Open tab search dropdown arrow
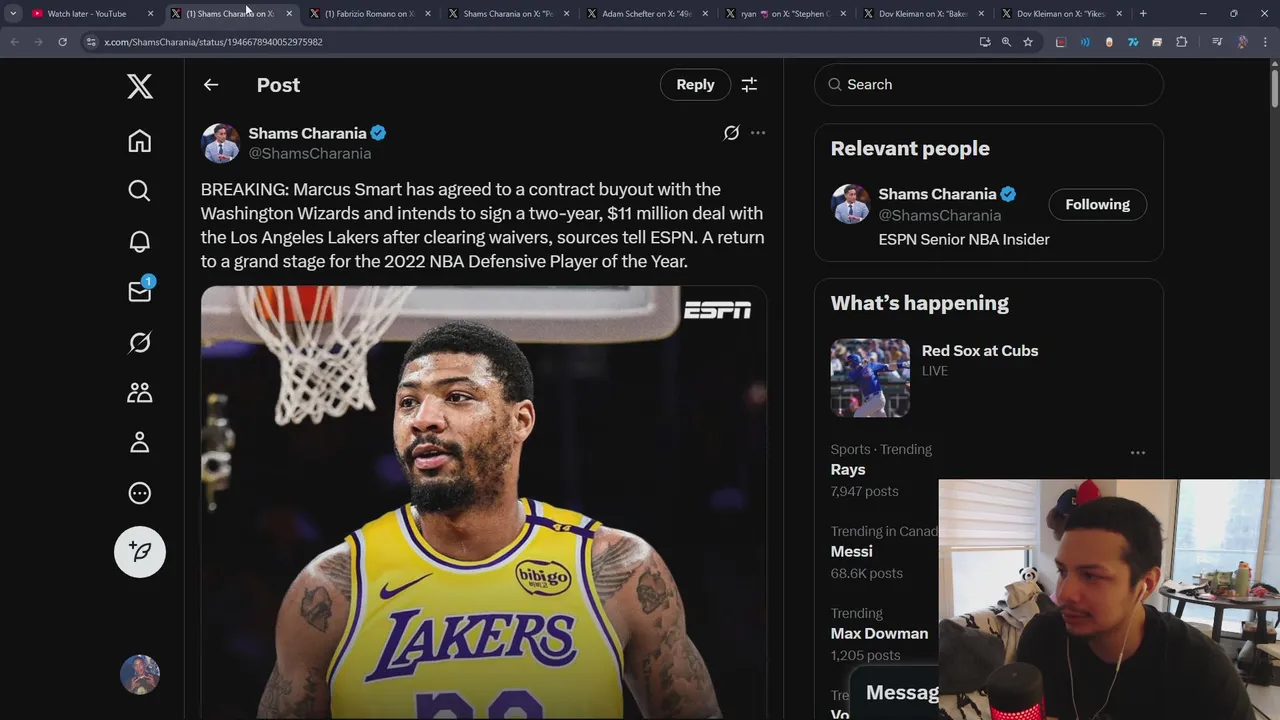1280x720 pixels. (x=13, y=14)
